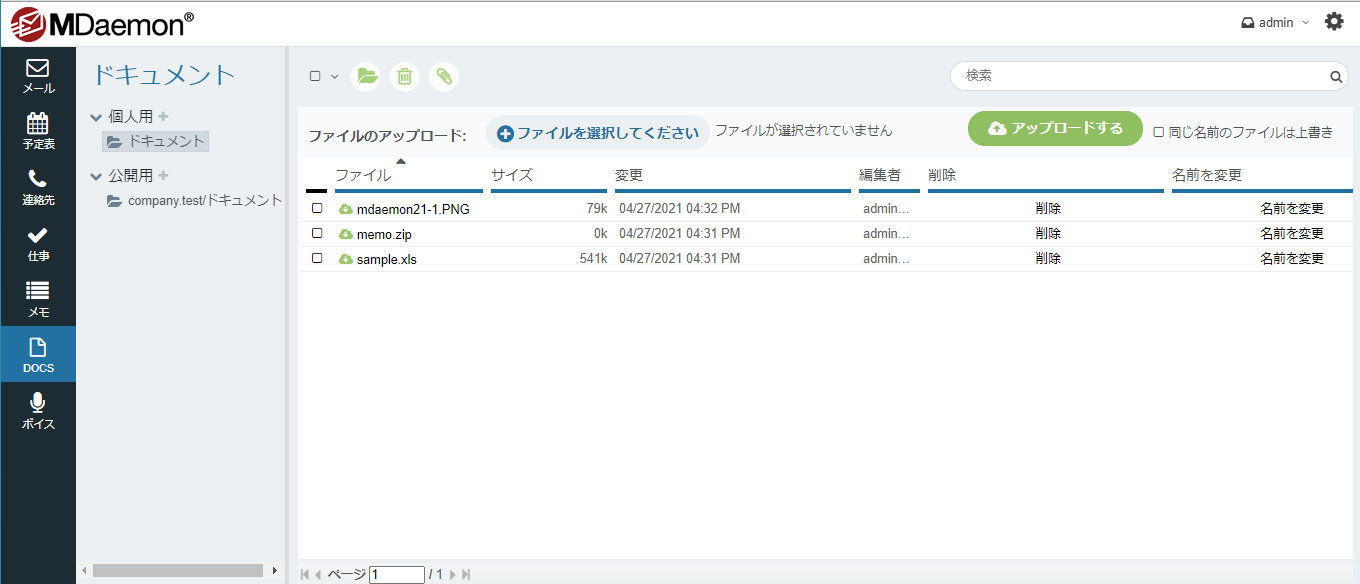Open the settings gear icon
1360x584 pixels.
(x=1334, y=22)
